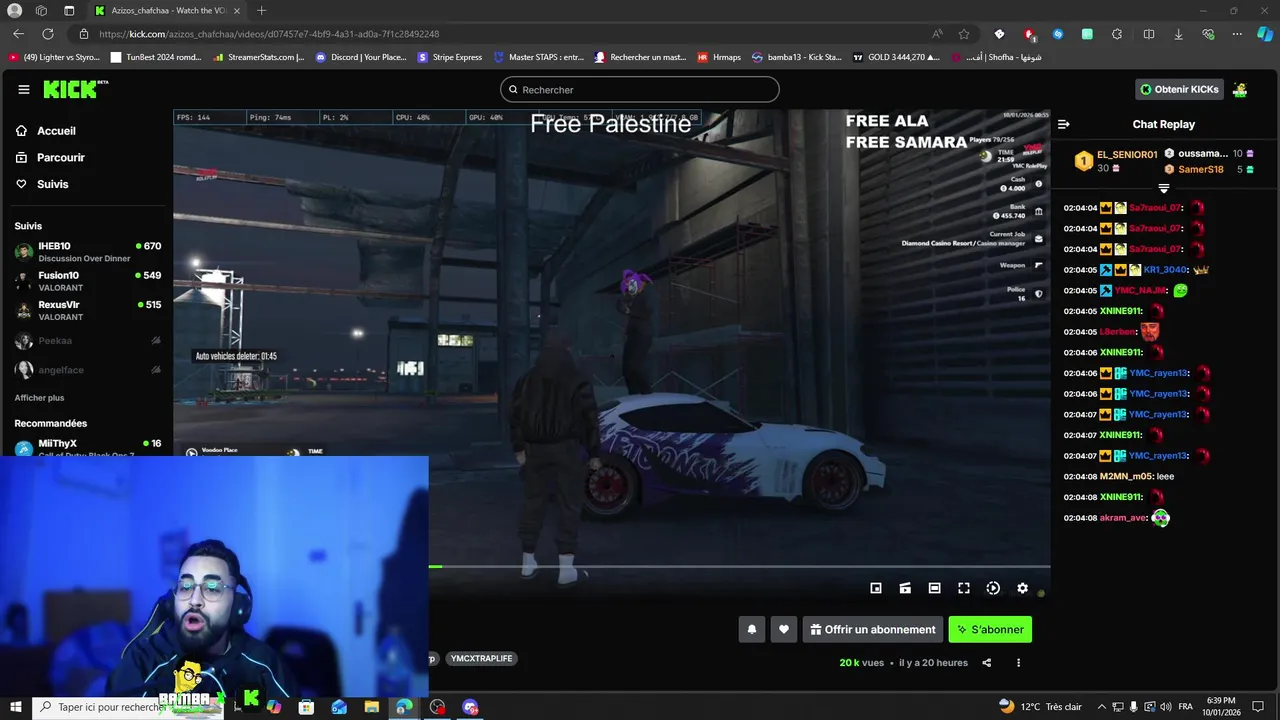This screenshot has height=720, width=1280.
Task: Open the YMCXTRAPLIFE tag
Action: pyautogui.click(x=481, y=658)
